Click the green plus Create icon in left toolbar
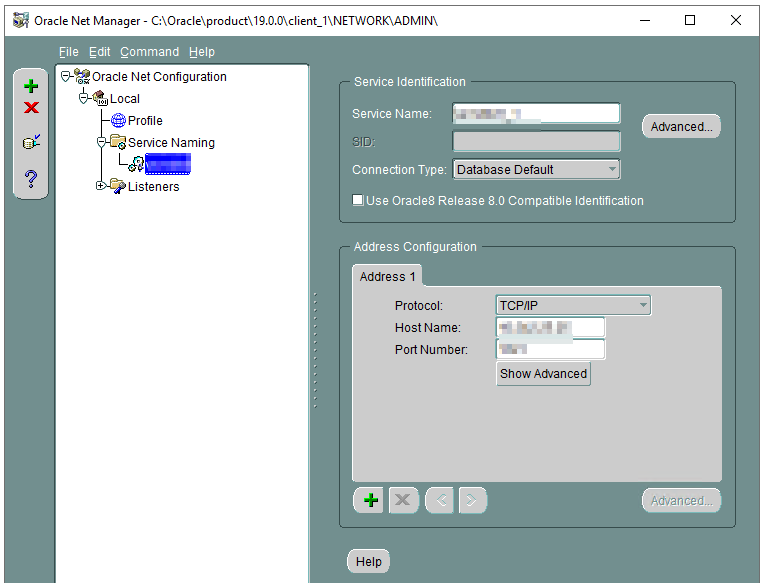Screen dimensions: 769x583 pos(31,86)
